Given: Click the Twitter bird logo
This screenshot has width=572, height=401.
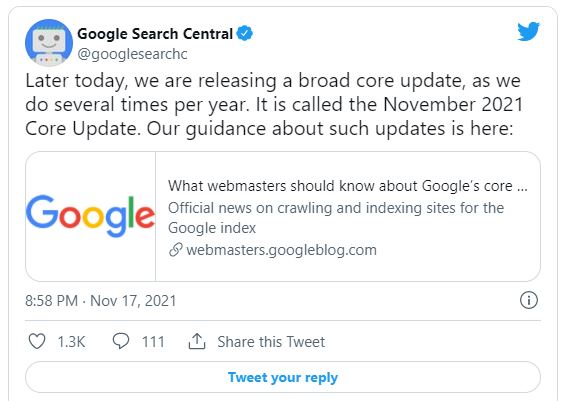Looking at the screenshot, I should pos(528,31).
